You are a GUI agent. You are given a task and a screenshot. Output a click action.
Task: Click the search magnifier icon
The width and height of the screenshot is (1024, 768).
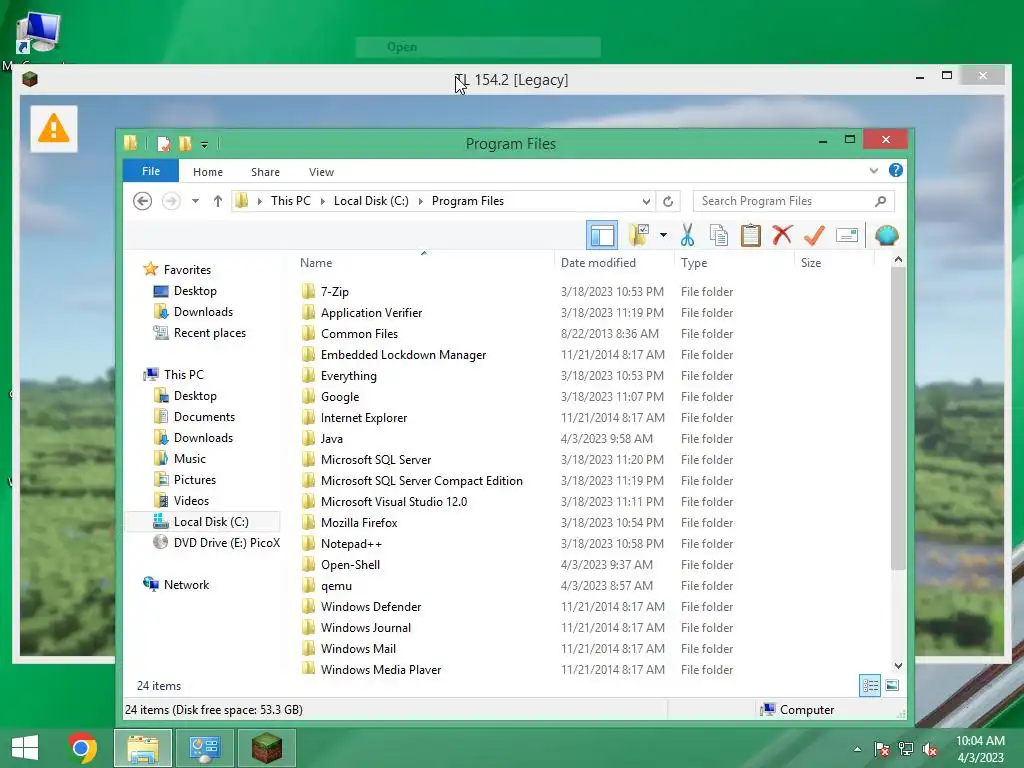click(x=880, y=201)
